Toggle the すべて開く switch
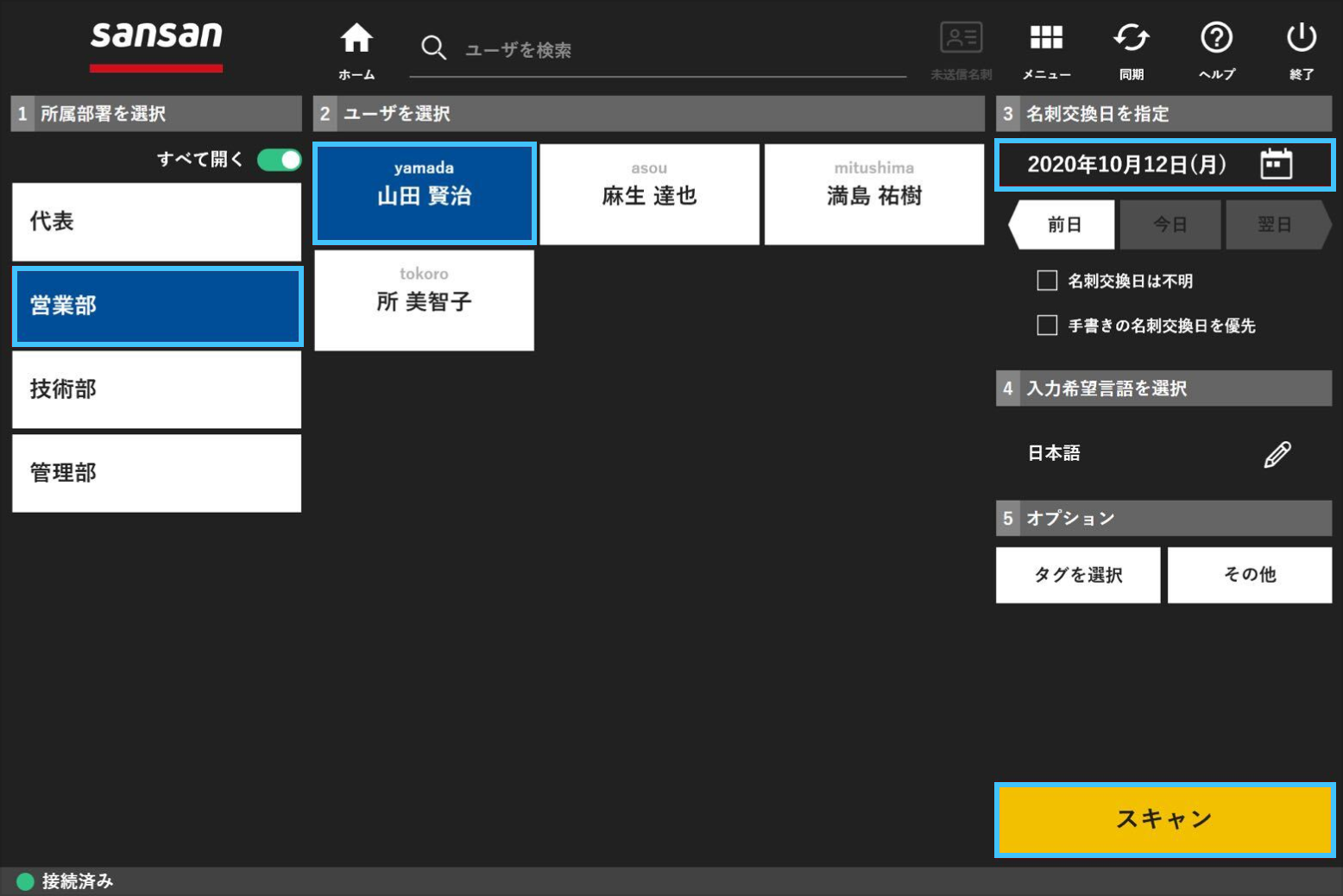 point(279,160)
